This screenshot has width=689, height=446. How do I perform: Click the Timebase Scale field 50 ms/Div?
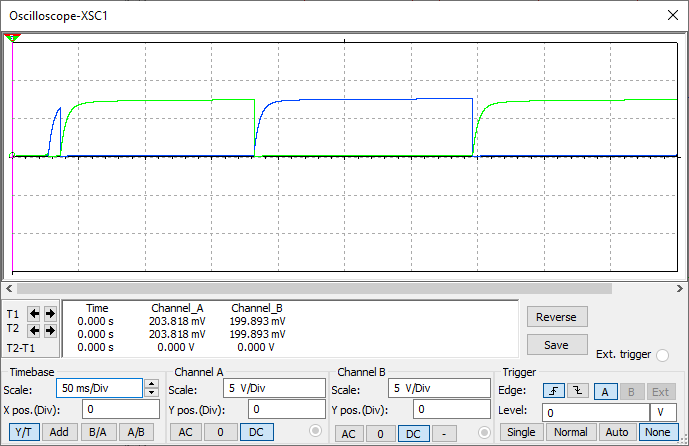(x=99, y=388)
